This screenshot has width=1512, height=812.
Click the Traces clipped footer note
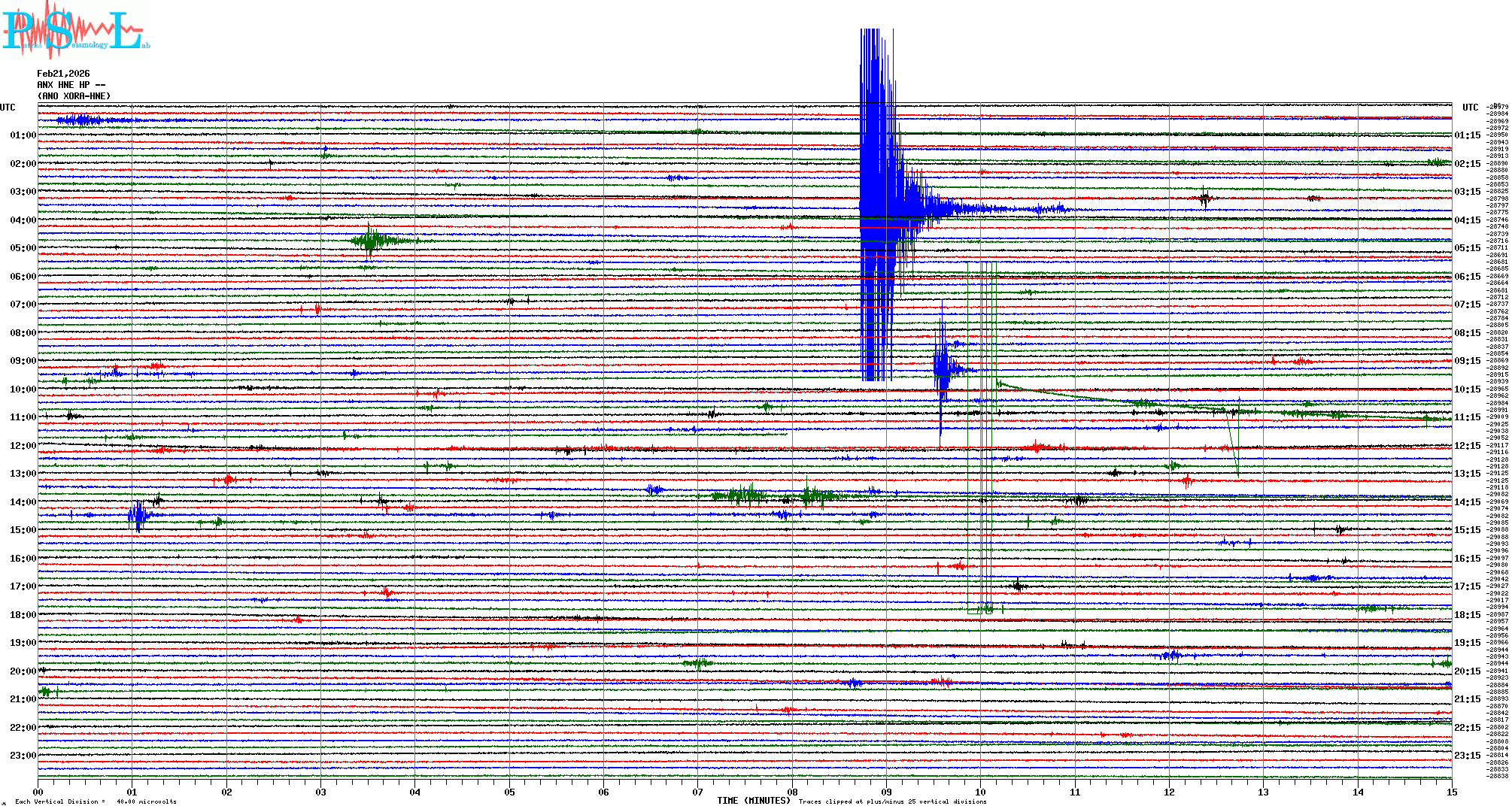[892, 801]
